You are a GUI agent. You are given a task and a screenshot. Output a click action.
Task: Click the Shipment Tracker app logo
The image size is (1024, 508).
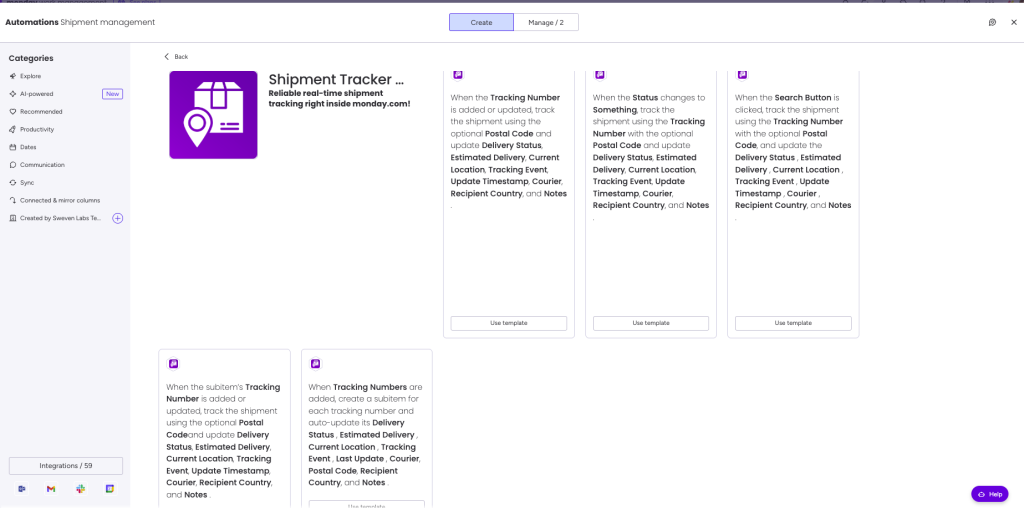(x=213, y=115)
